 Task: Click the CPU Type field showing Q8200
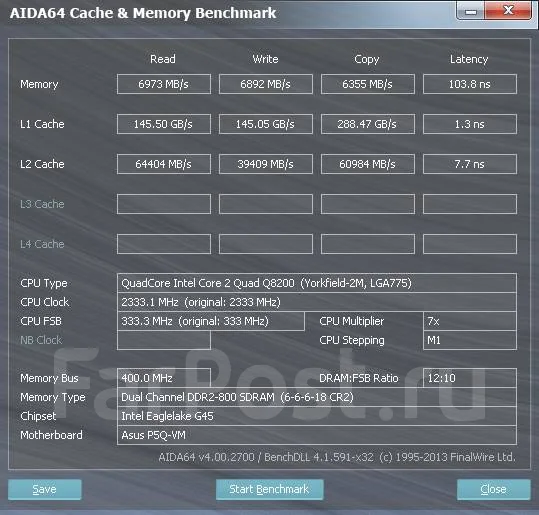(317, 283)
